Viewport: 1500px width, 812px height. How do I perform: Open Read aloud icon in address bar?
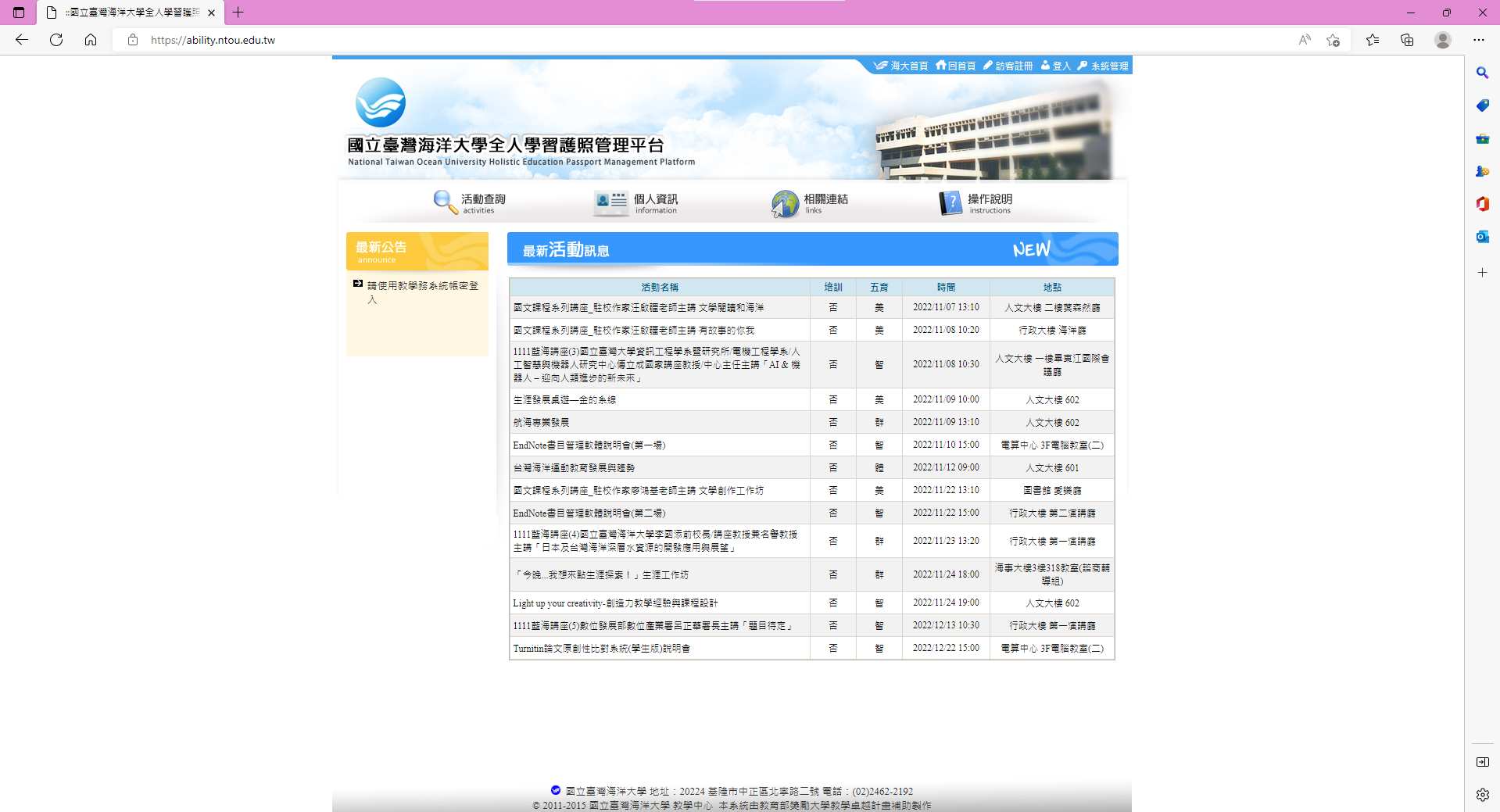click(1305, 40)
